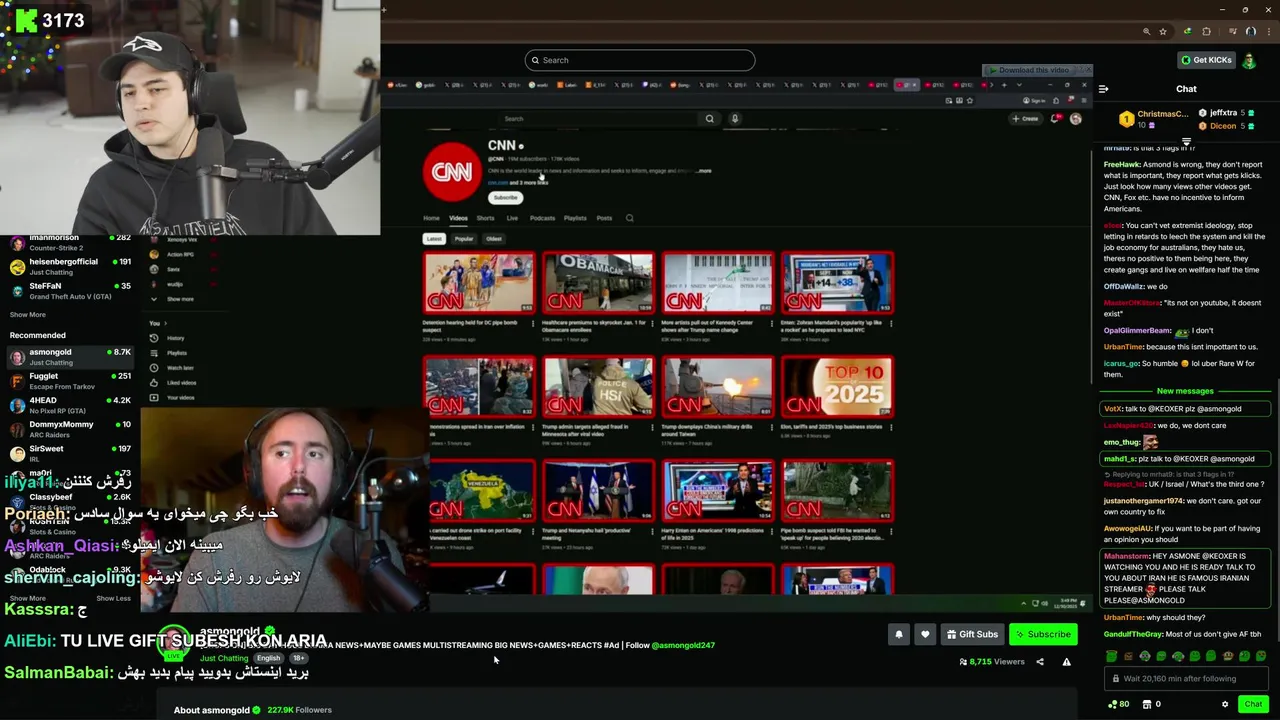This screenshot has height=720, width=1280.
Task: Click the 8,715 Viewers count
Action: [992, 661]
